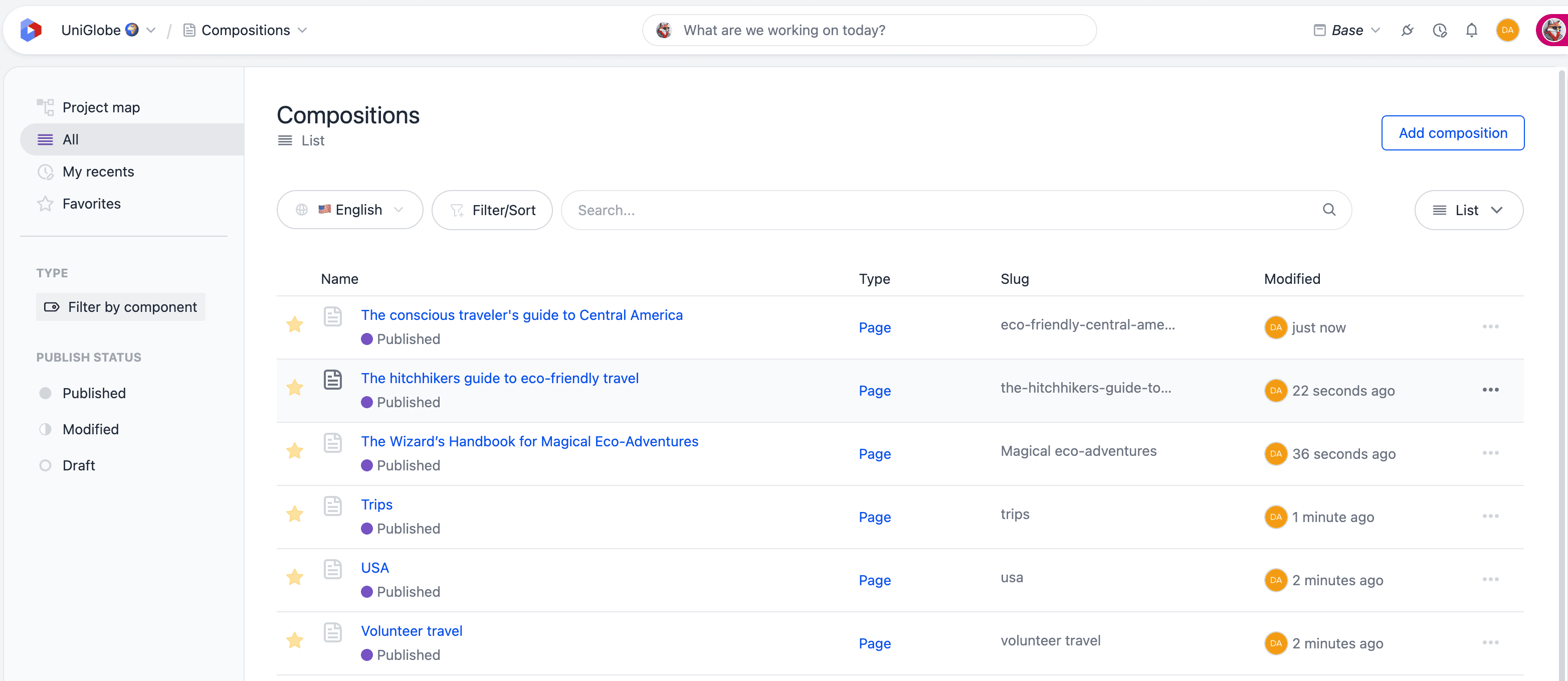
Task: Toggle favorite star for Volunteer travel
Action: coord(295,640)
